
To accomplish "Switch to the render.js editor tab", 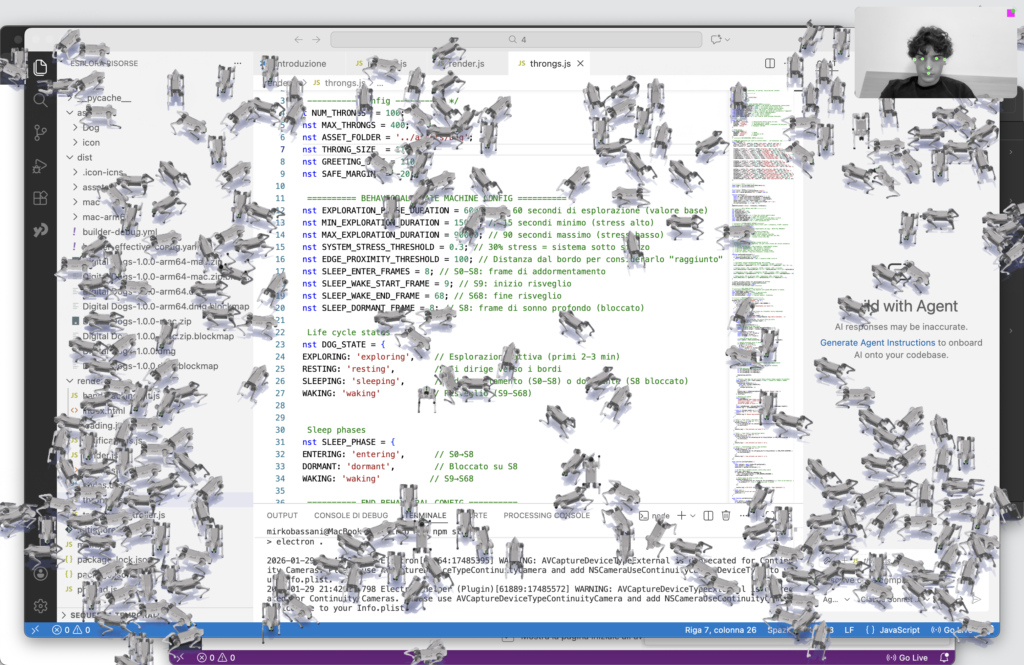I will (x=465, y=64).
